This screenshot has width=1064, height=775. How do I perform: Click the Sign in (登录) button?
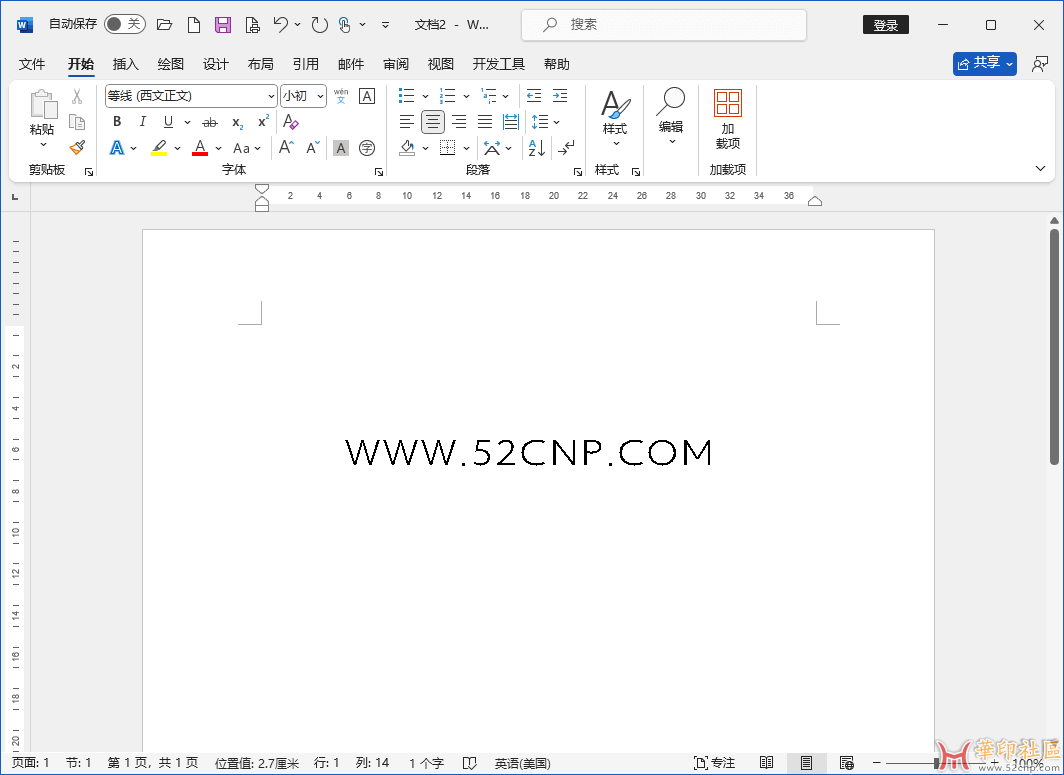tap(886, 25)
